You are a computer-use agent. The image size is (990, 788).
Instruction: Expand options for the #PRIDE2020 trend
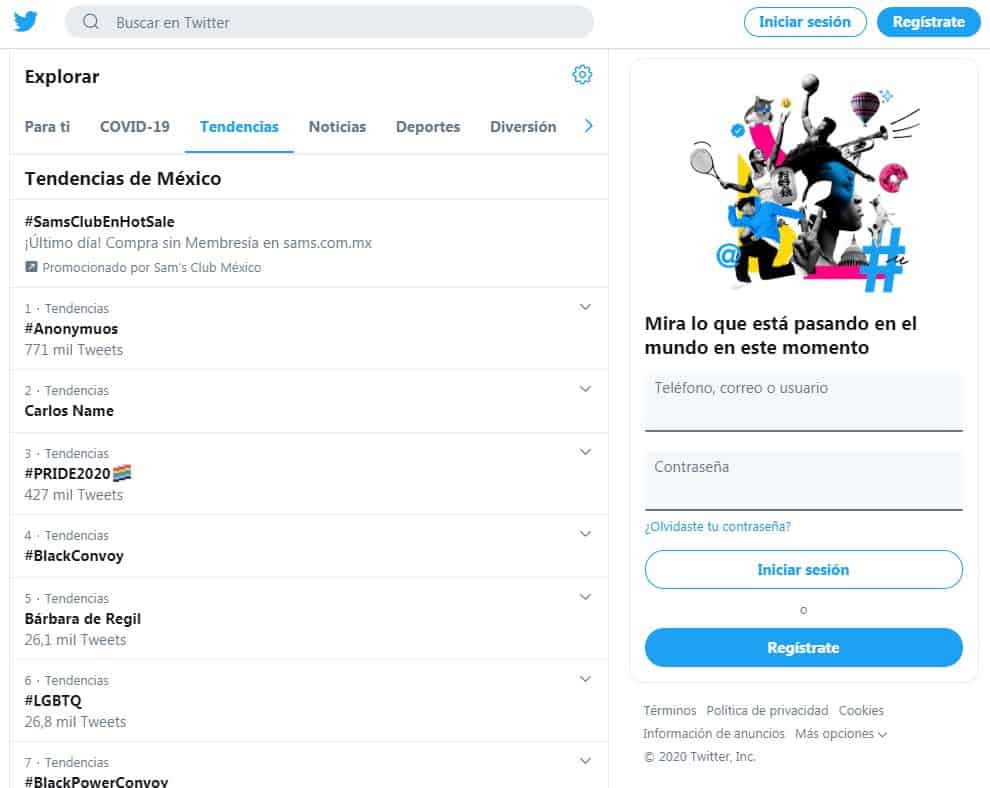pos(585,452)
